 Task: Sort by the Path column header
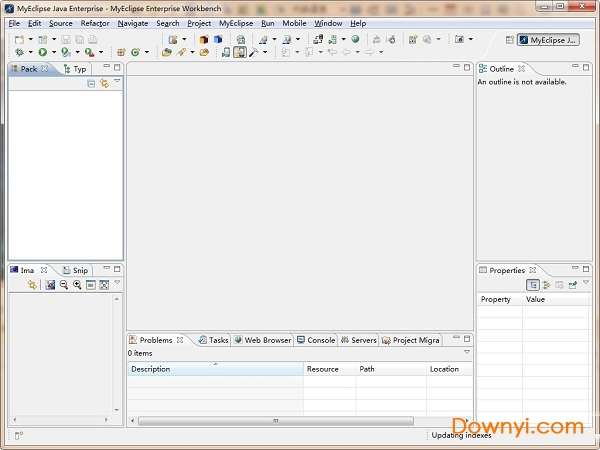pyautogui.click(x=391, y=369)
